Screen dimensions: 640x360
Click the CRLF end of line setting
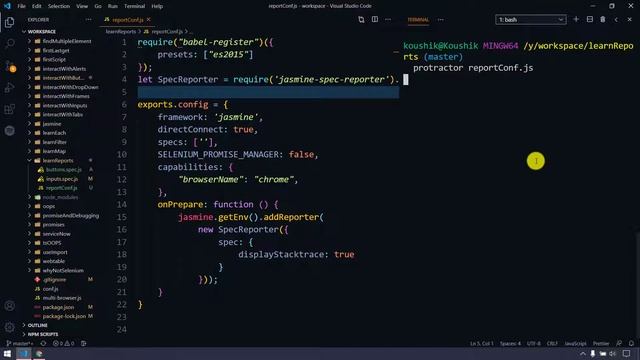552,343
